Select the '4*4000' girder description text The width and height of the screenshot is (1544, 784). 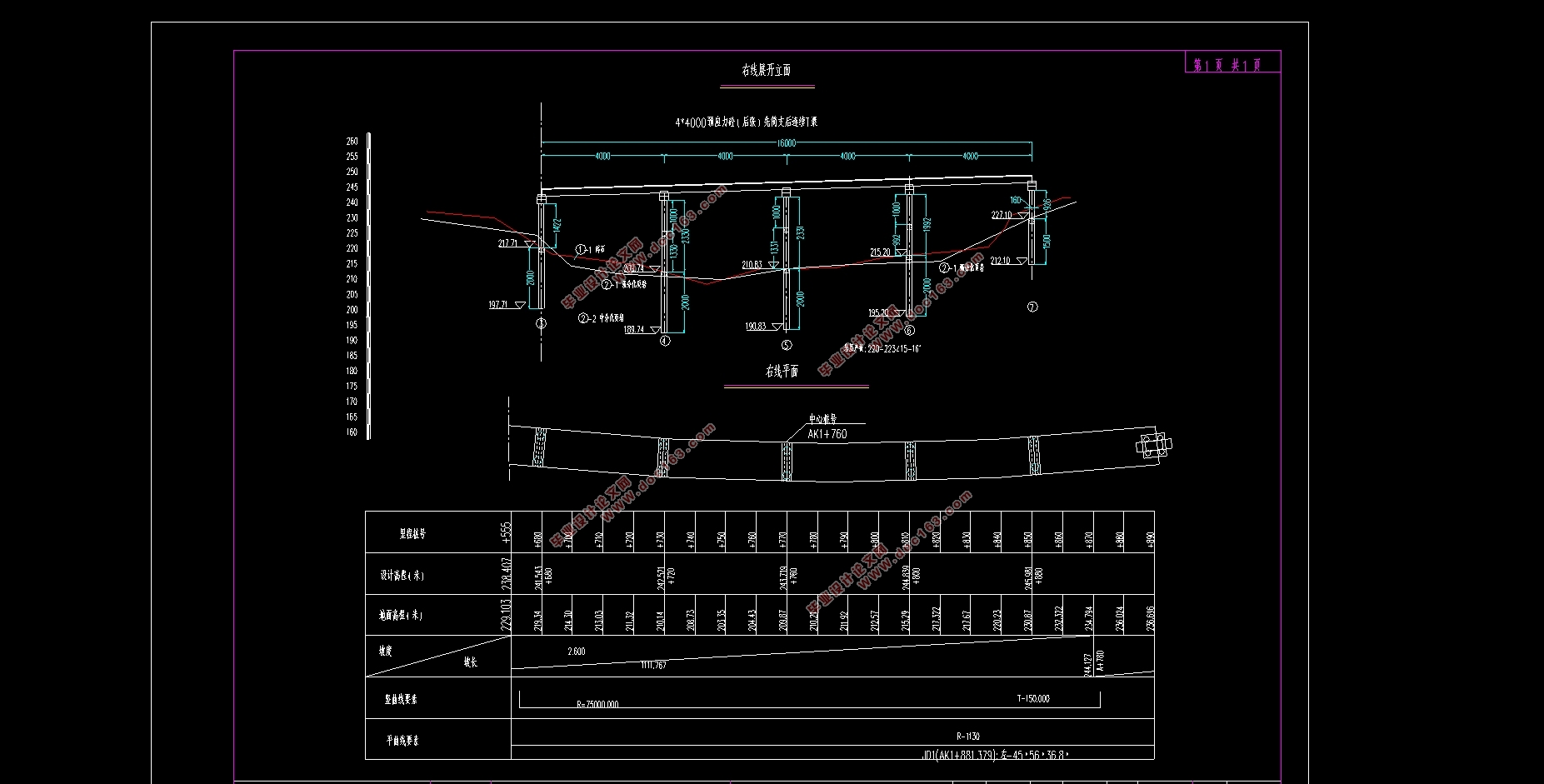click(x=746, y=122)
